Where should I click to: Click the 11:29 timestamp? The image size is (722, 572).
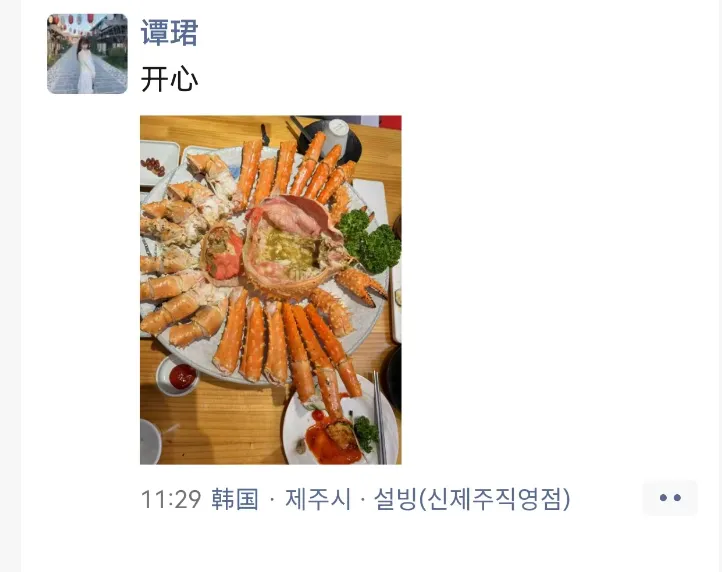(171, 499)
